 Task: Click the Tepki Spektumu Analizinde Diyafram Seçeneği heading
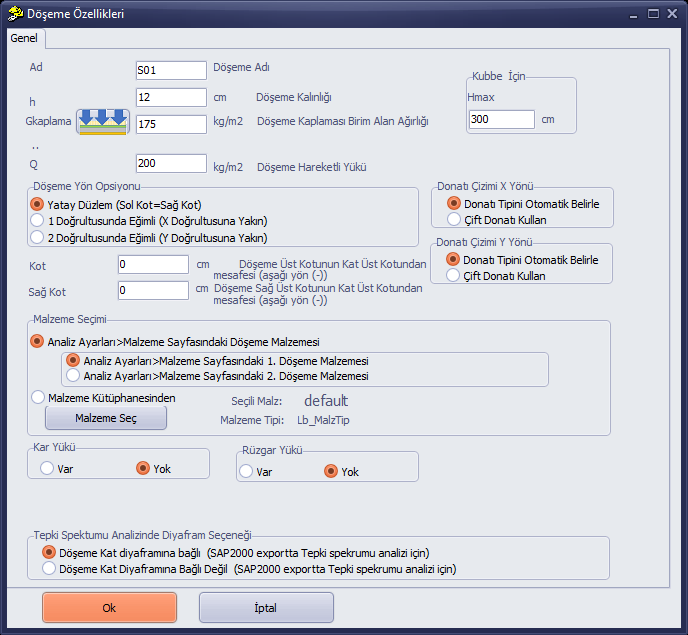click(143, 535)
